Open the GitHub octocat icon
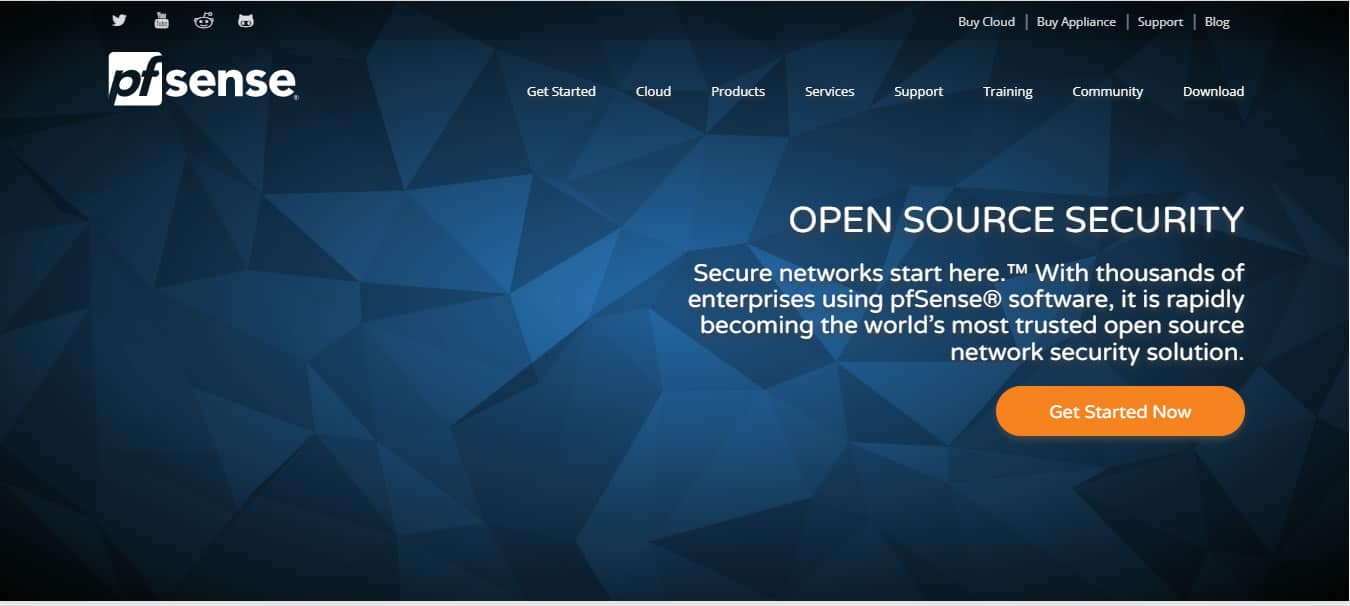 (x=246, y=20)
